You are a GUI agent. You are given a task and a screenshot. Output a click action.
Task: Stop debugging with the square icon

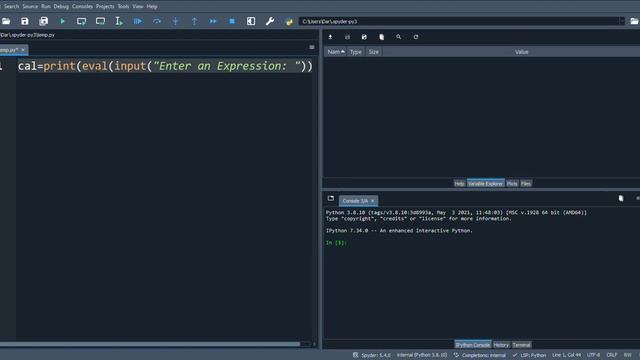pyautogui.click(x=232, y=21)
